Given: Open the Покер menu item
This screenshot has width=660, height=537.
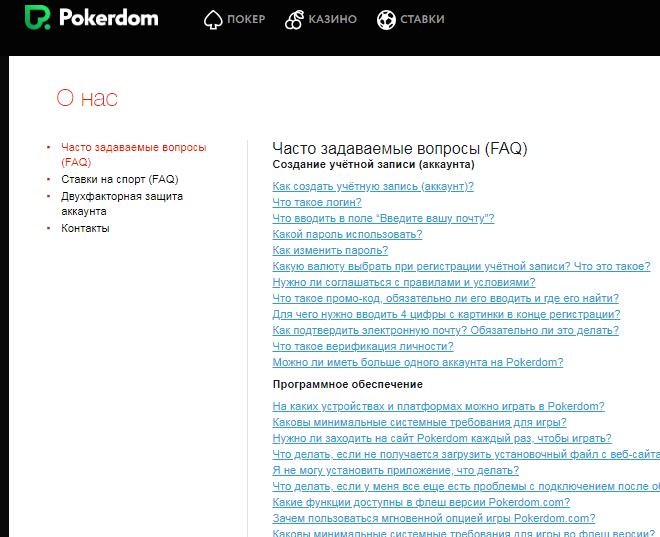Looking at the screenshot, I should 246,19.
